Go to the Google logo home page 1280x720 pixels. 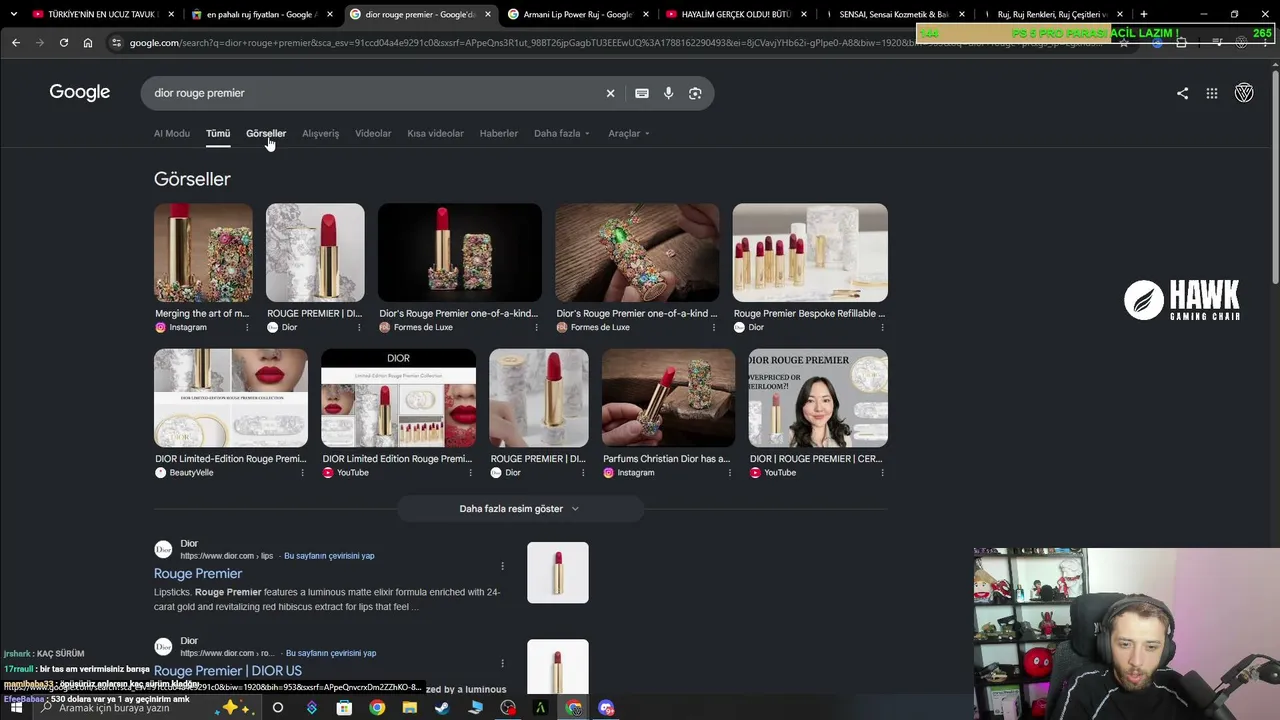[80, 92]
